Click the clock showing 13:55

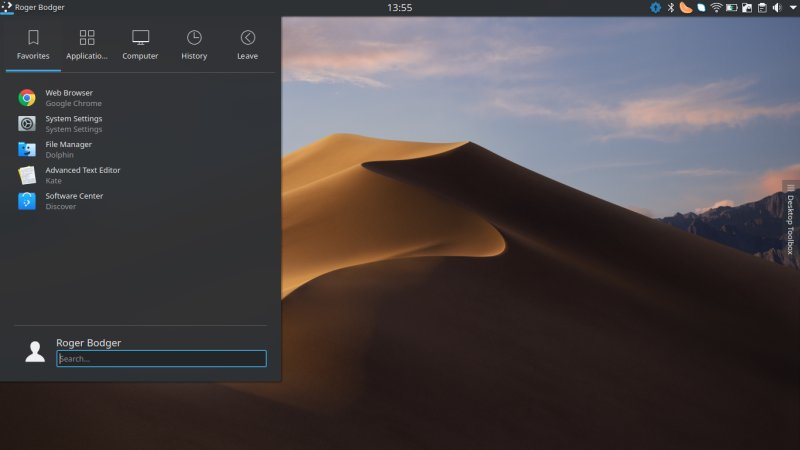[399, 8]
